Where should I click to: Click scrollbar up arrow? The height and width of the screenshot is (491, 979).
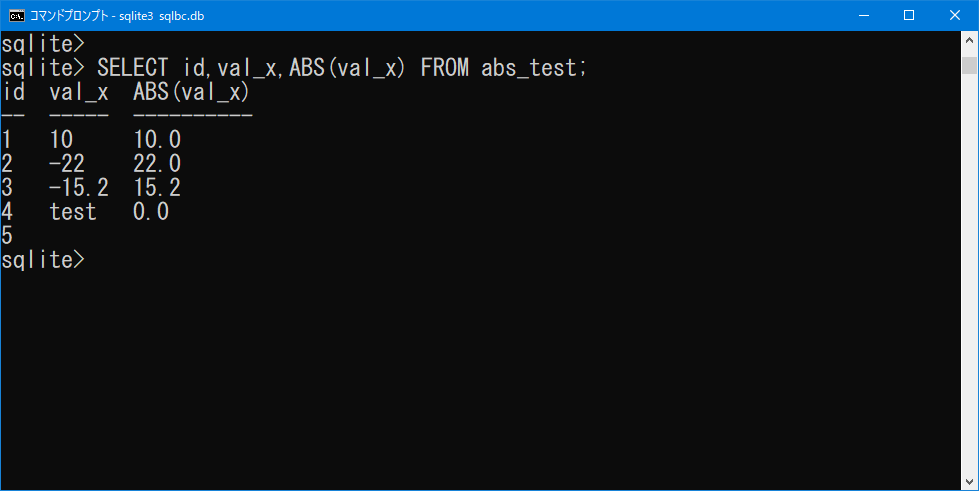point(969,40)
